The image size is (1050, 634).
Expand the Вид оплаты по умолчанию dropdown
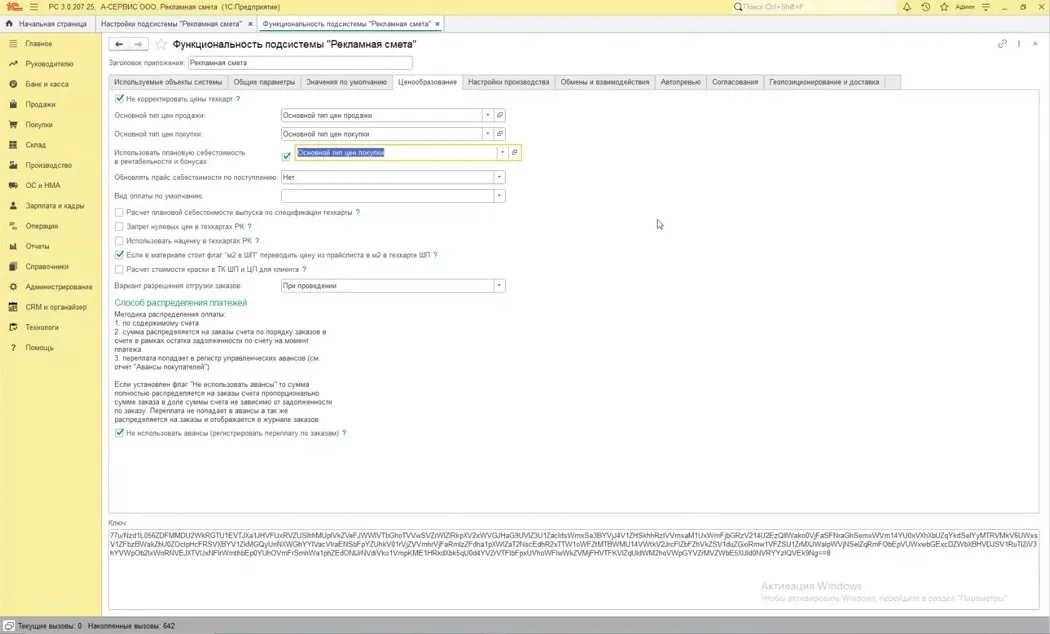click(x=499, y=196)
